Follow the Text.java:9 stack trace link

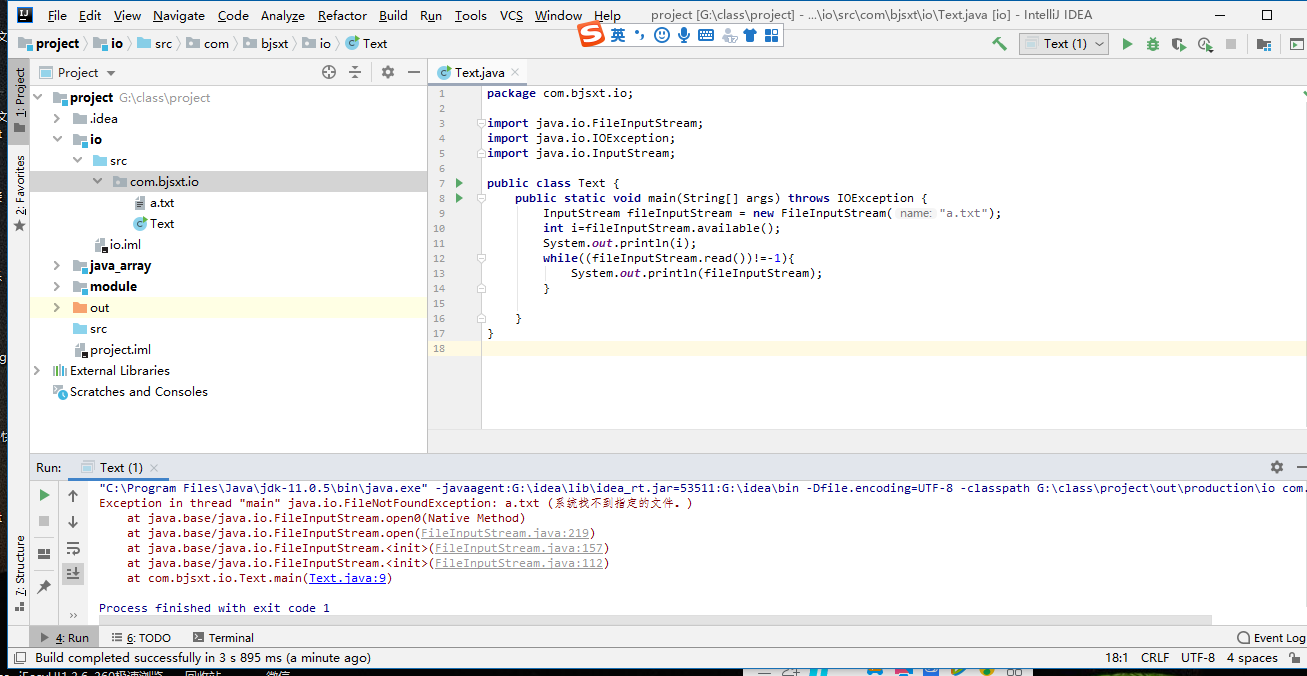coord(348,578)
